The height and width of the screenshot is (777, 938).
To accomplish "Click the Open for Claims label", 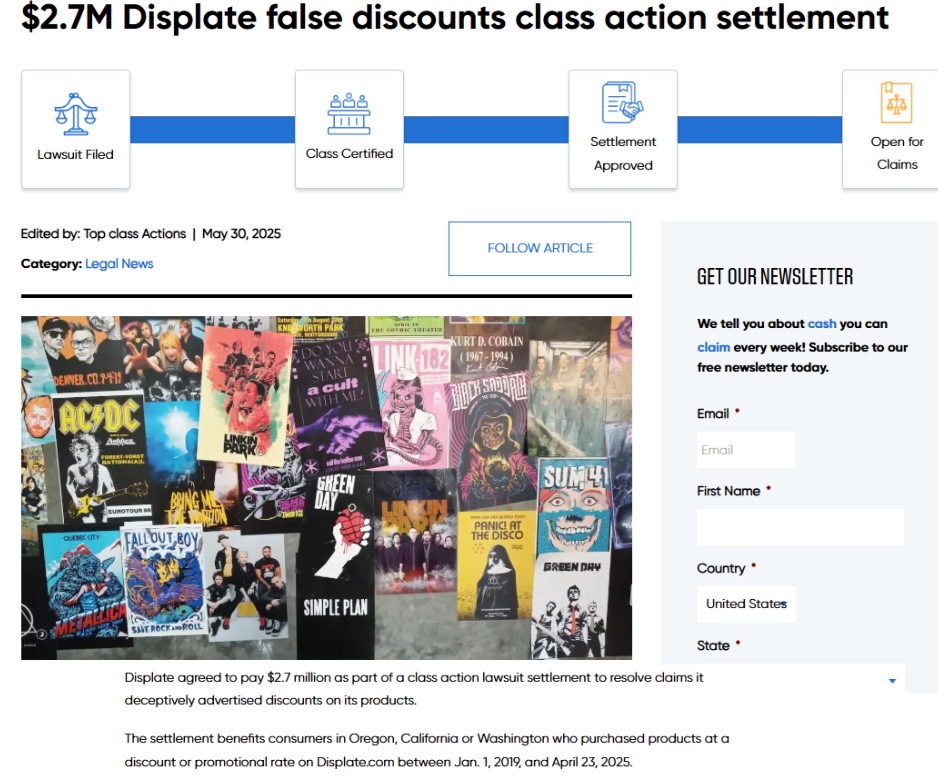I will (897, 153).
